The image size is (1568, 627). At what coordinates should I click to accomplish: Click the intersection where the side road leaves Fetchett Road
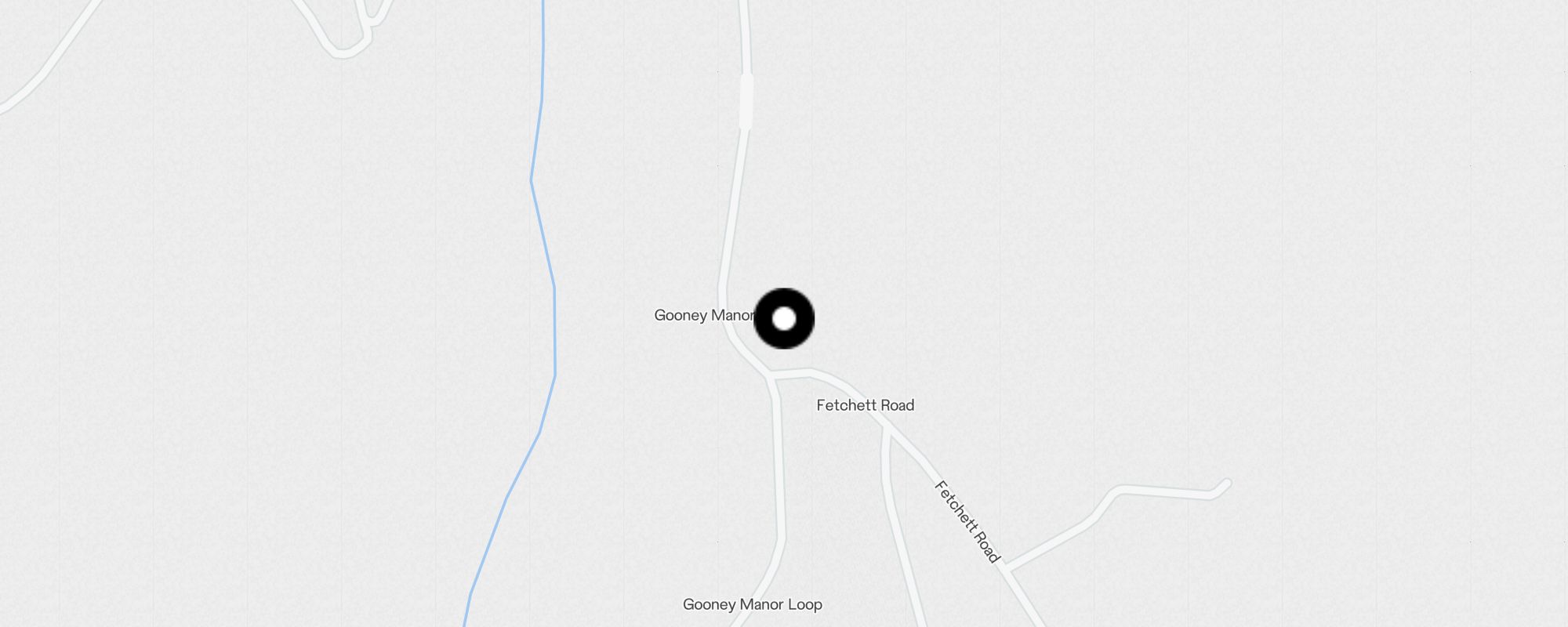pos(1006,568)
